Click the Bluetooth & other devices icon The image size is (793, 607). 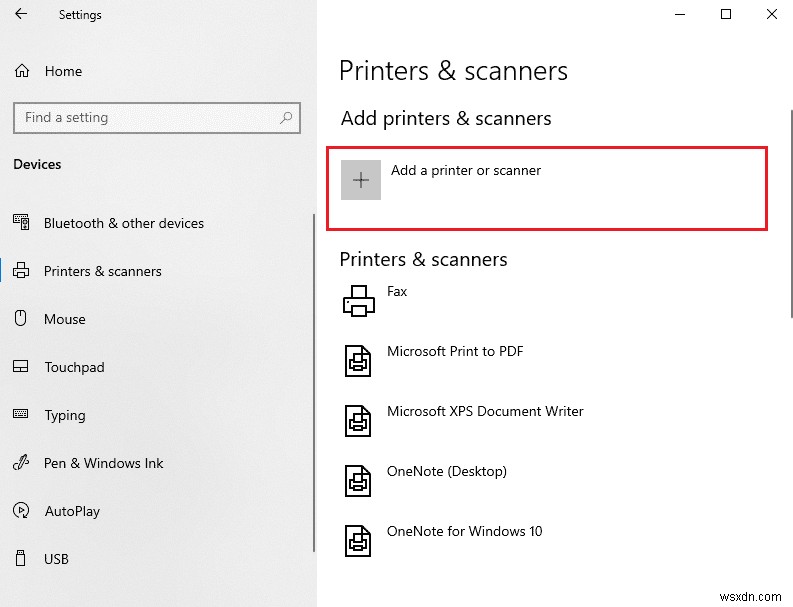pyautogui.click(x=21, y=223)
